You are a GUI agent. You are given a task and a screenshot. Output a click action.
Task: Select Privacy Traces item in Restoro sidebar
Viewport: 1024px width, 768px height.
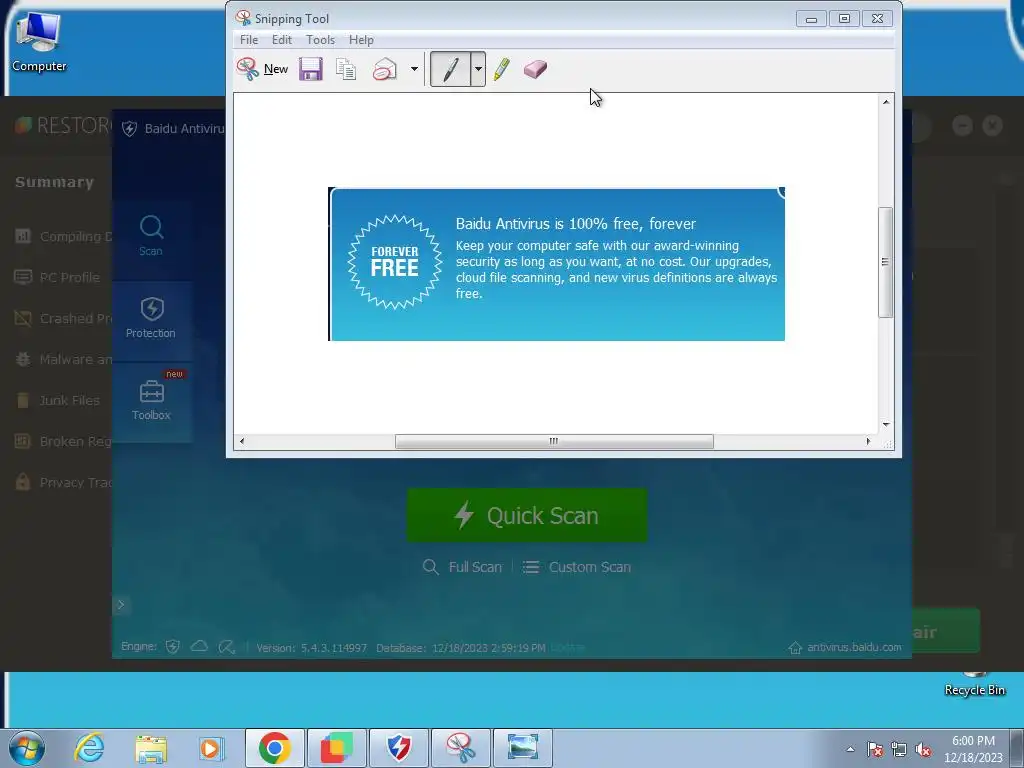[63, 483]
